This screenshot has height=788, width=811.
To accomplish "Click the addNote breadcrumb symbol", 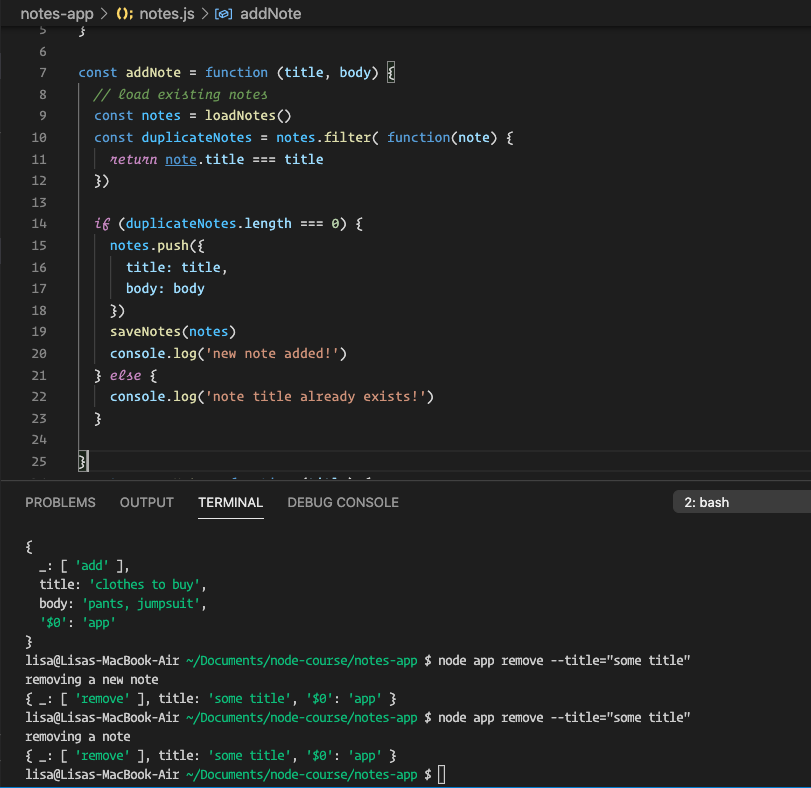I will (x=271, y=13).
